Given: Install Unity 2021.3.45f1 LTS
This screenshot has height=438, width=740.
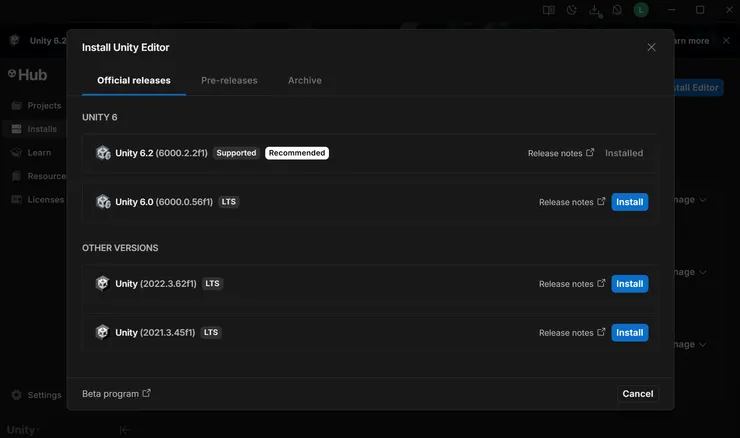Looking at the screenshot, I should coord(630,333).
